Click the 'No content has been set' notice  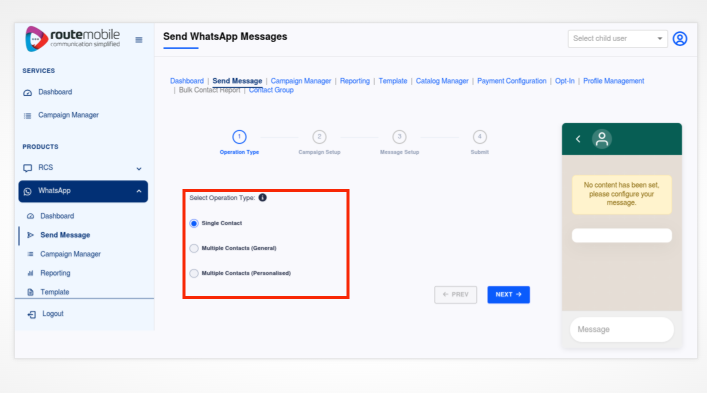point(622,194)
